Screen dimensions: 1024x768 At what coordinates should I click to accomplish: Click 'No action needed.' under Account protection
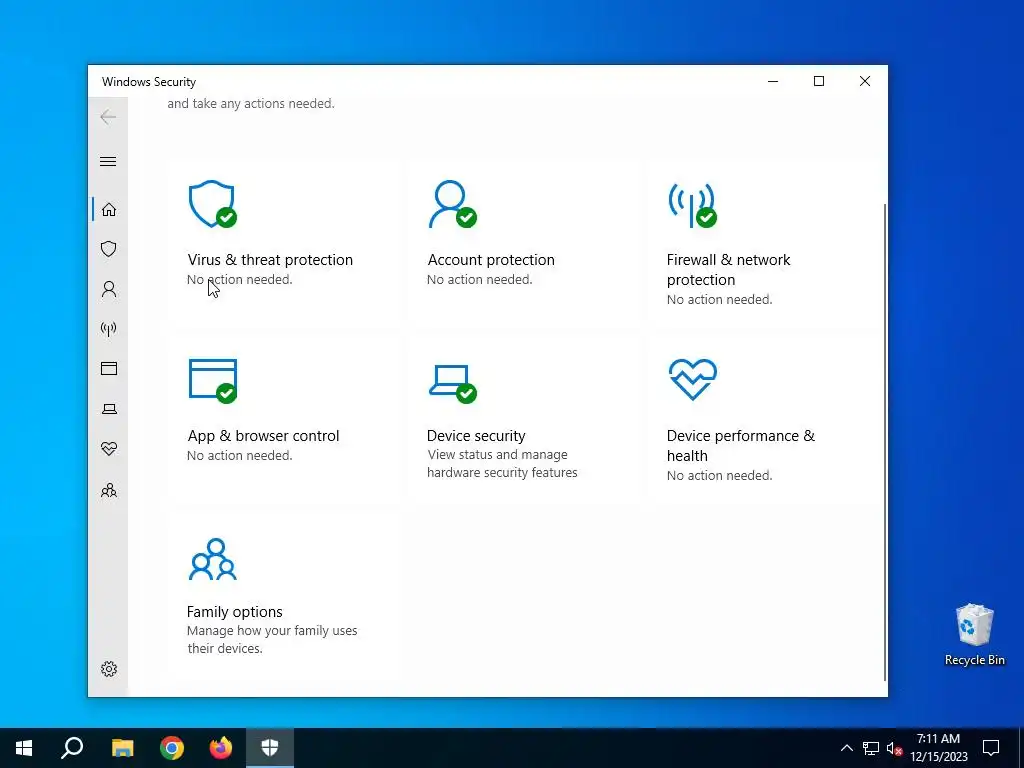[x=479, y=280]
